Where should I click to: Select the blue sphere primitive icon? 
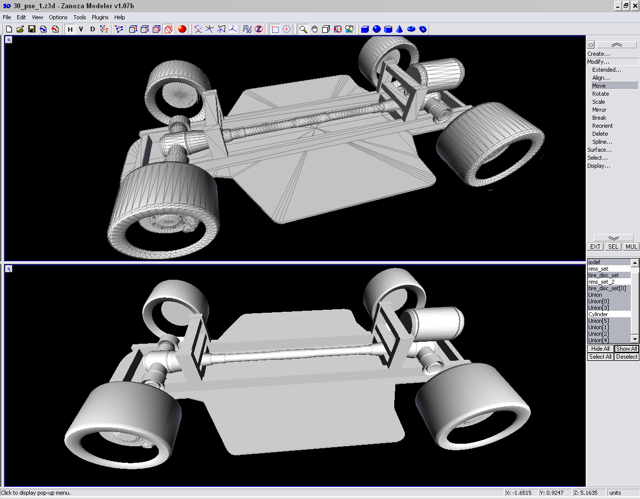click(379, 29)
